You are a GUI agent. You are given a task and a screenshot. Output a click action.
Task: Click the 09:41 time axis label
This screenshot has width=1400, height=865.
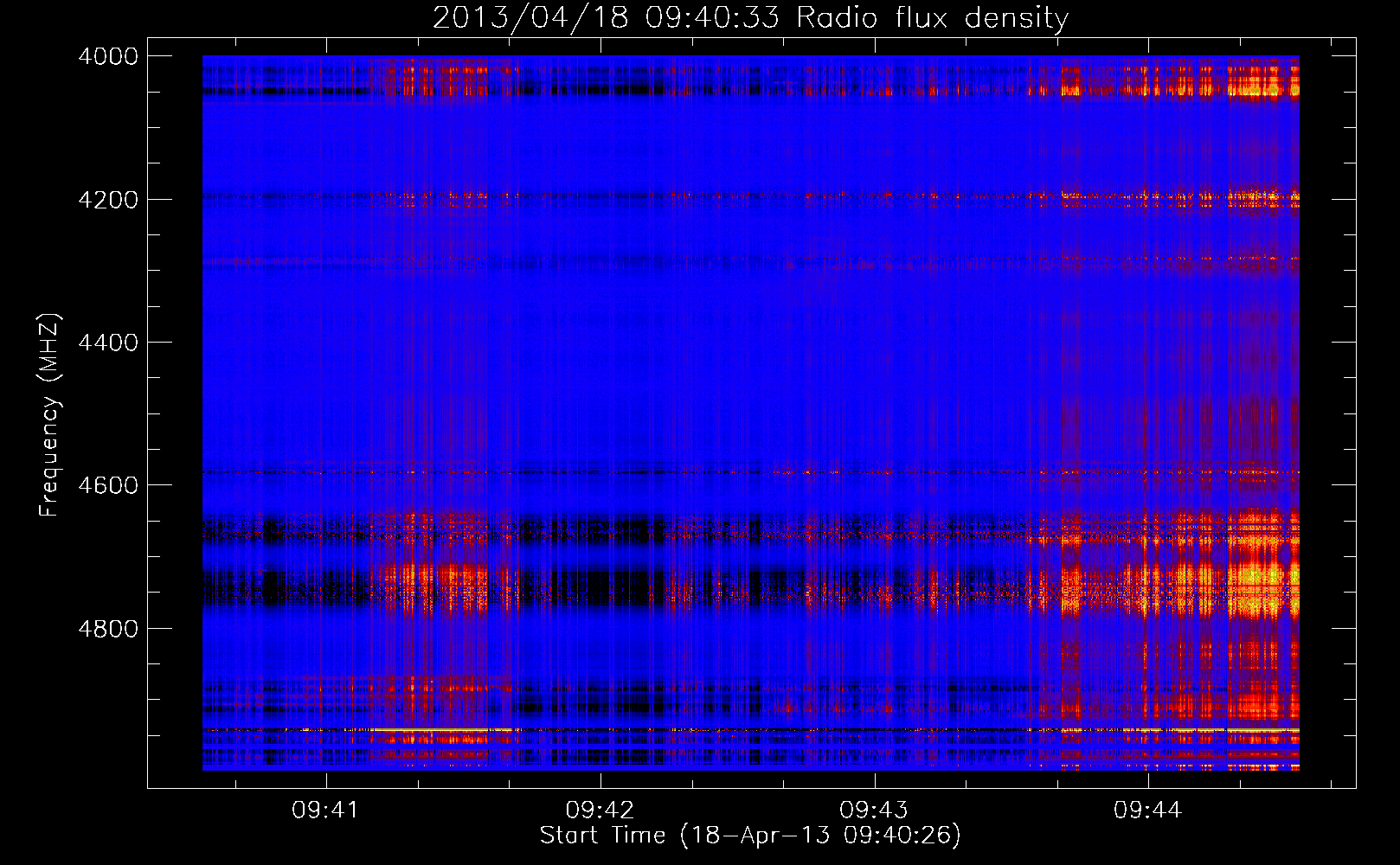click(x=325, y=811)
